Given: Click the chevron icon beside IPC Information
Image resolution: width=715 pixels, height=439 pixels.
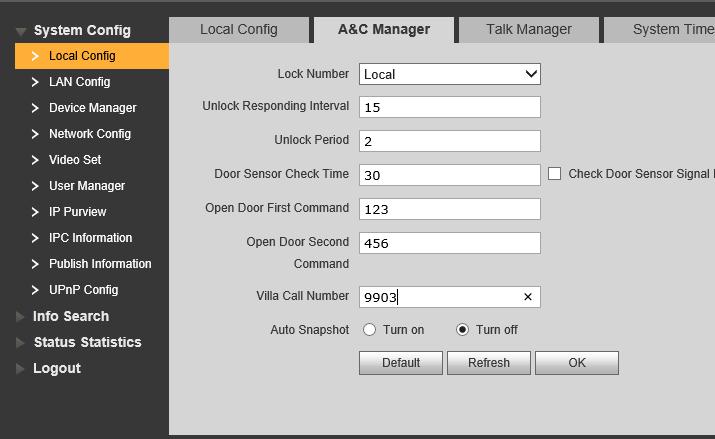Looking at the screenshot, I should point(35,238).
